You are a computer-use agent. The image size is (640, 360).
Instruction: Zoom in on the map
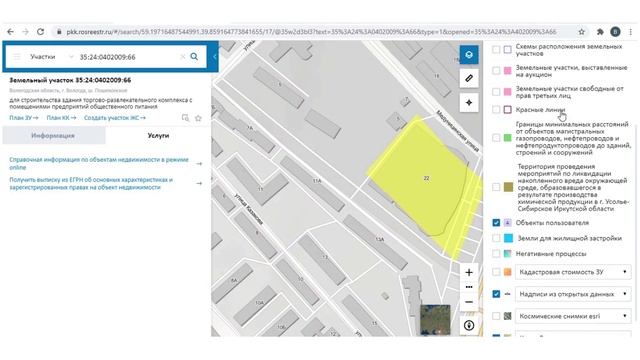coord(469,272)
